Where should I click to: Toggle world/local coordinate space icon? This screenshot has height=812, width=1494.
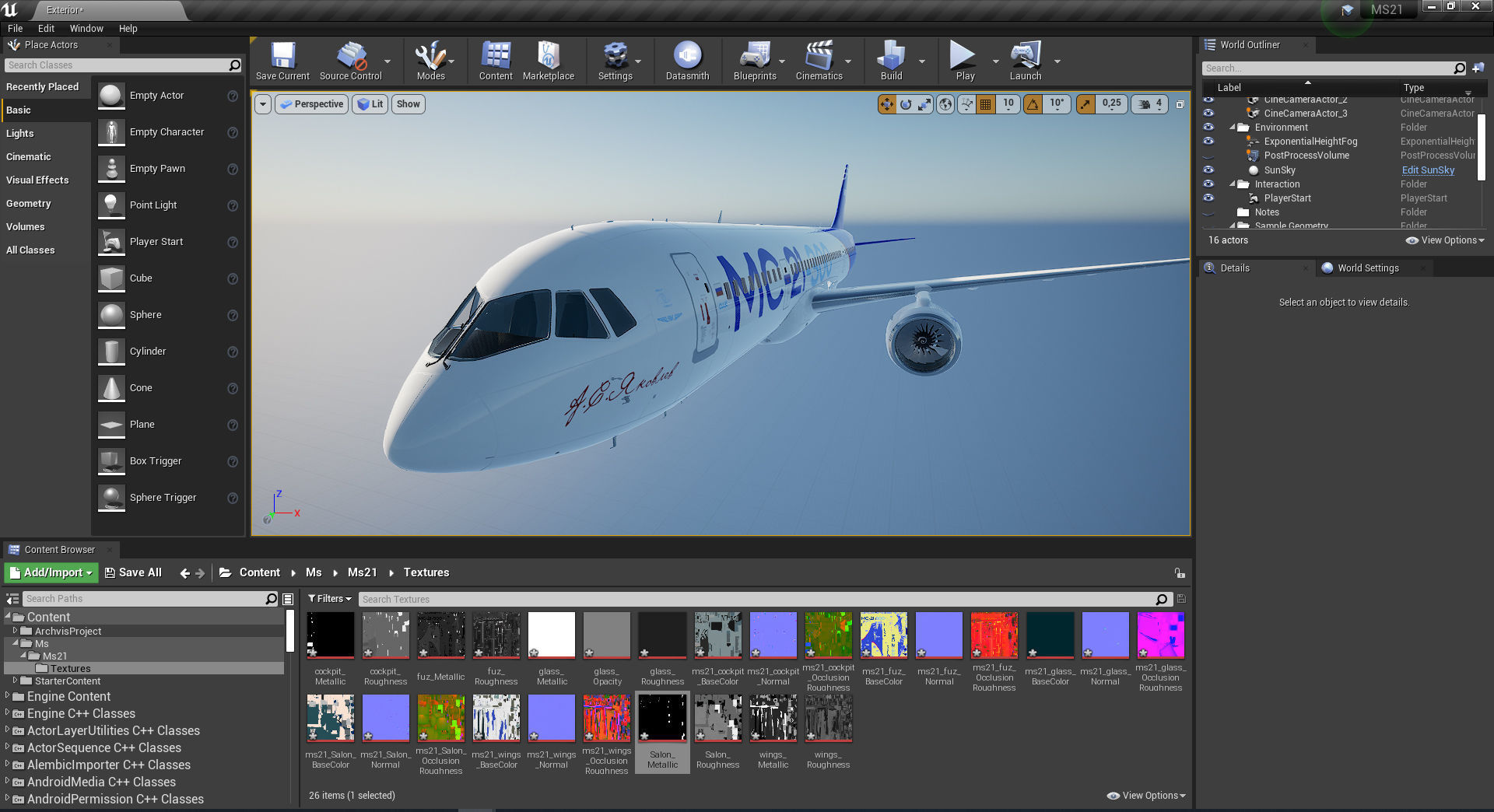click(x=945, y=104)
